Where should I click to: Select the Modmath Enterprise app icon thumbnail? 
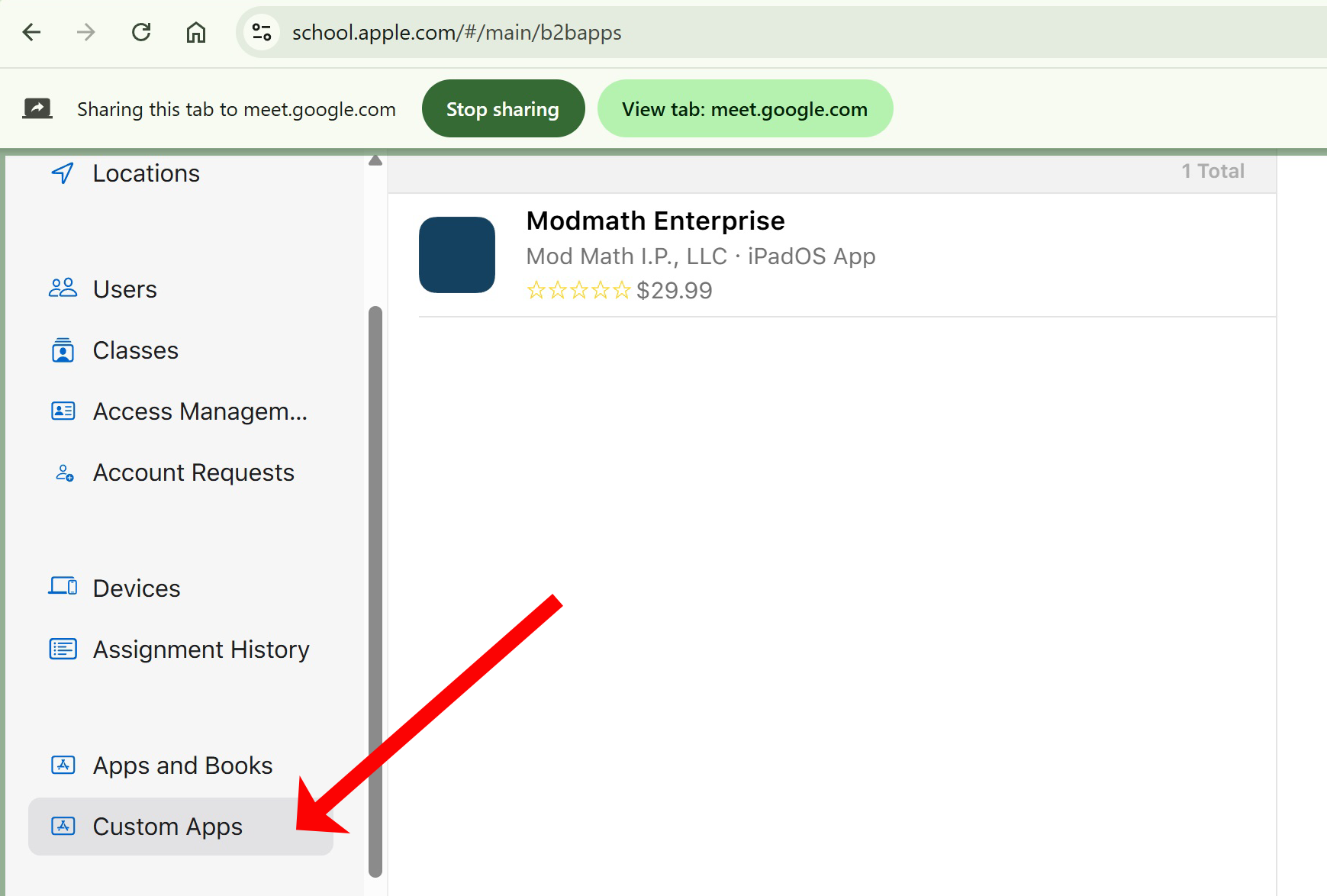(x=457, y=255)
